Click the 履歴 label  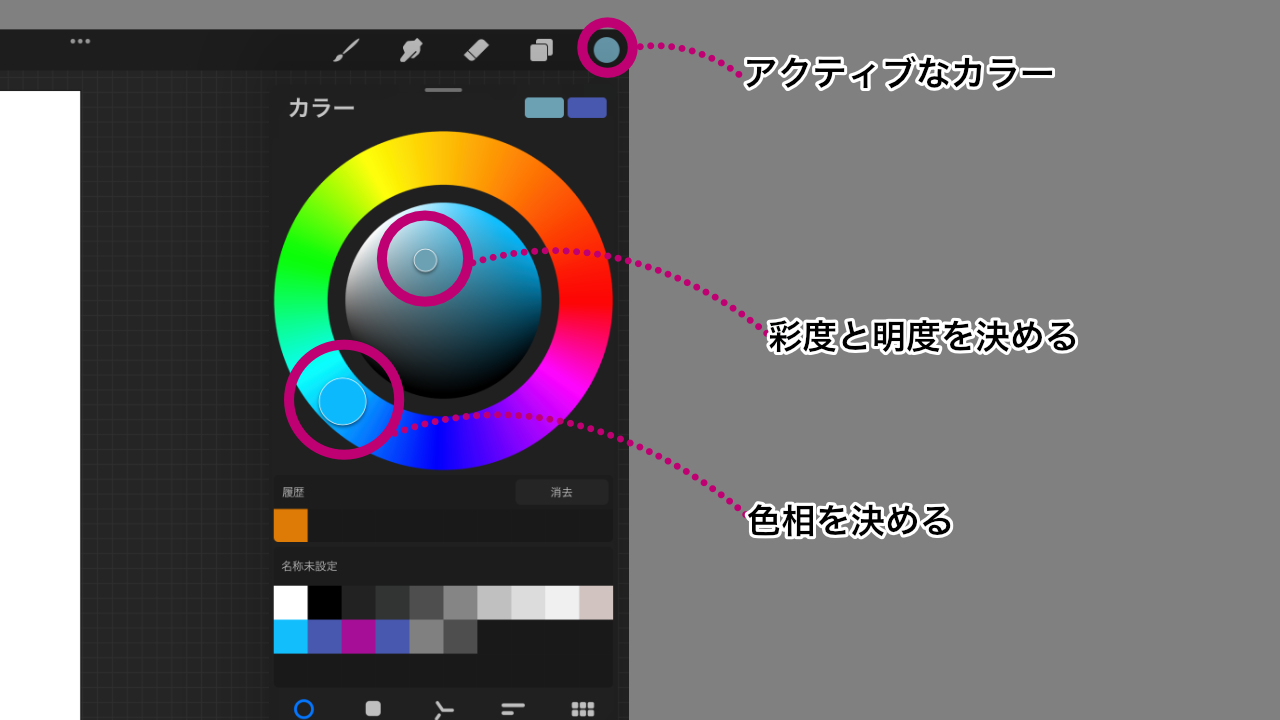(293, 492)
